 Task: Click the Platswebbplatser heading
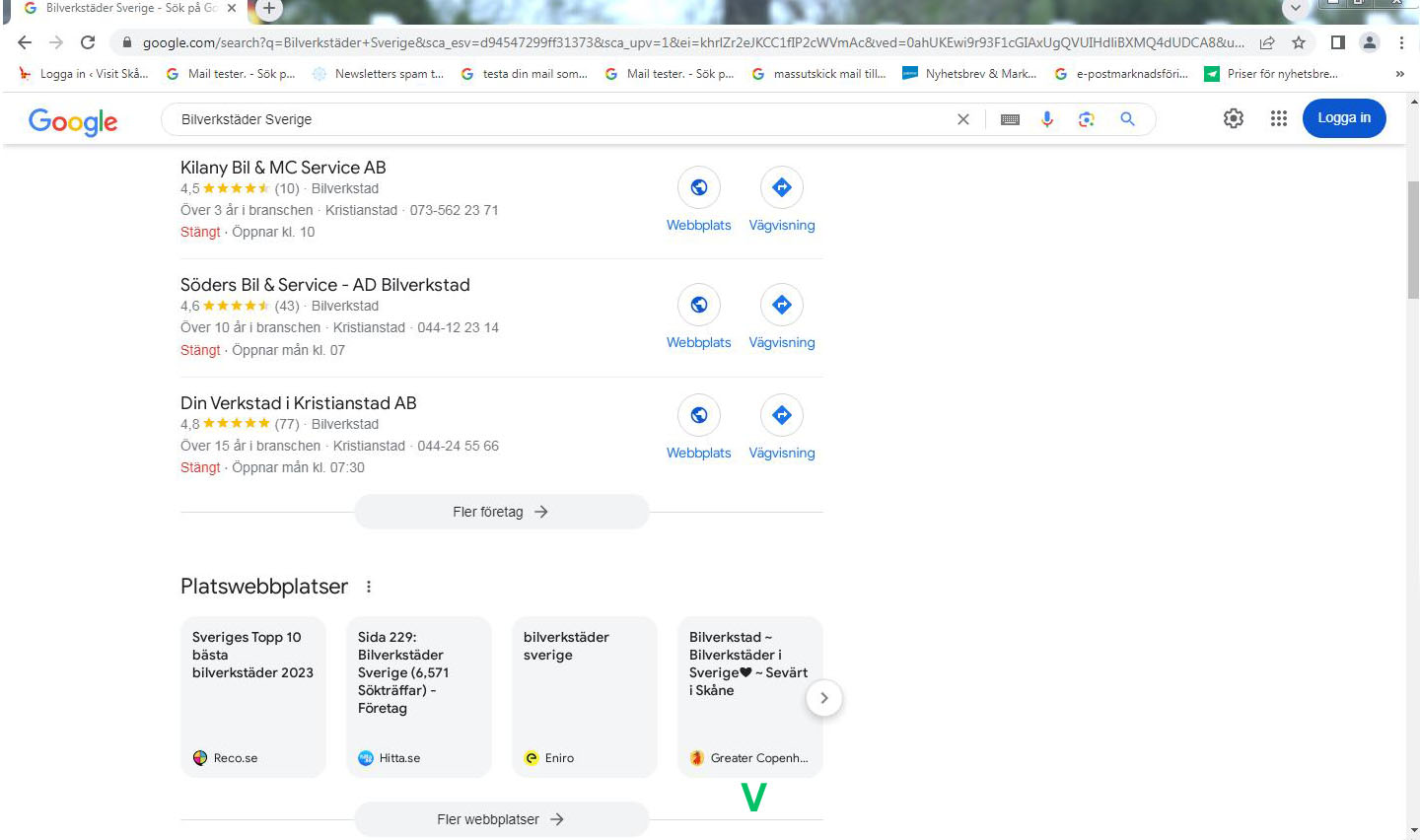[264, 587]
